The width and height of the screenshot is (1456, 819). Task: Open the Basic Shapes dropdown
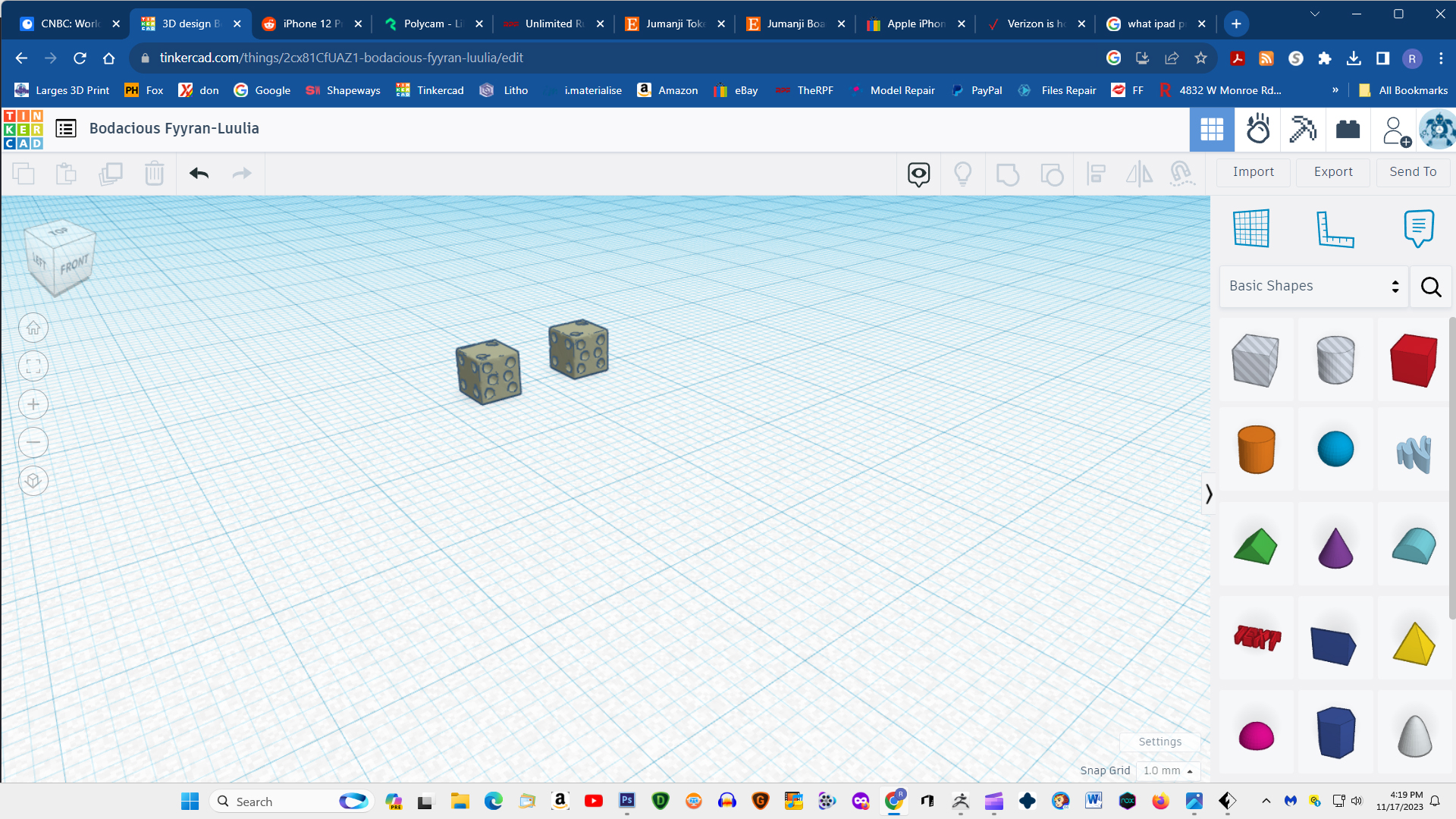(1313, 286)
